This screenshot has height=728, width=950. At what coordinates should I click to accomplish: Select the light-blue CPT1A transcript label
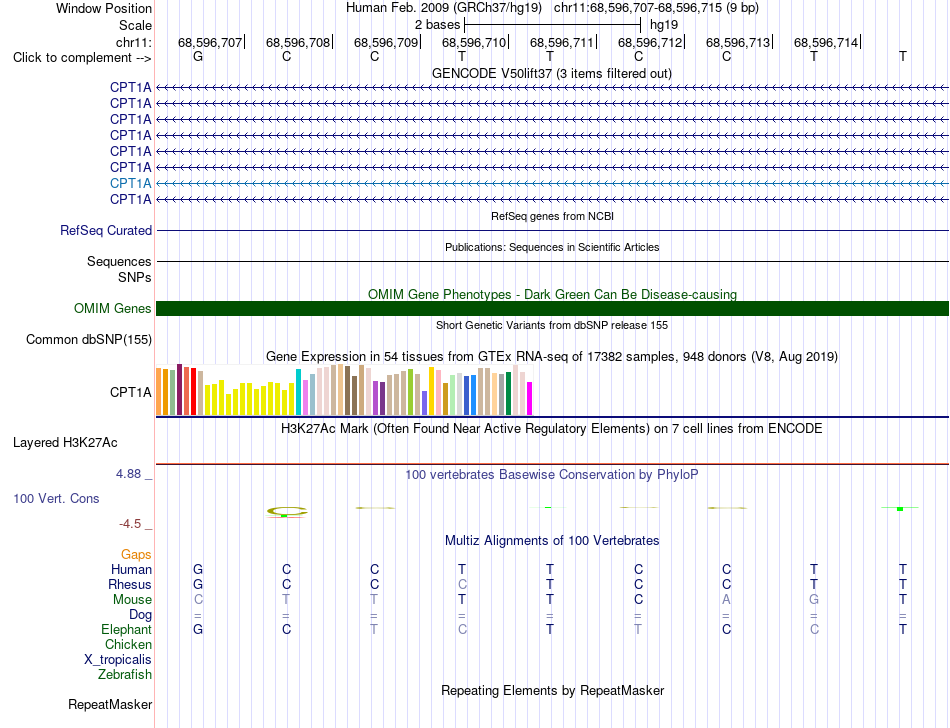pyautogui.click(x=130, y=183)
